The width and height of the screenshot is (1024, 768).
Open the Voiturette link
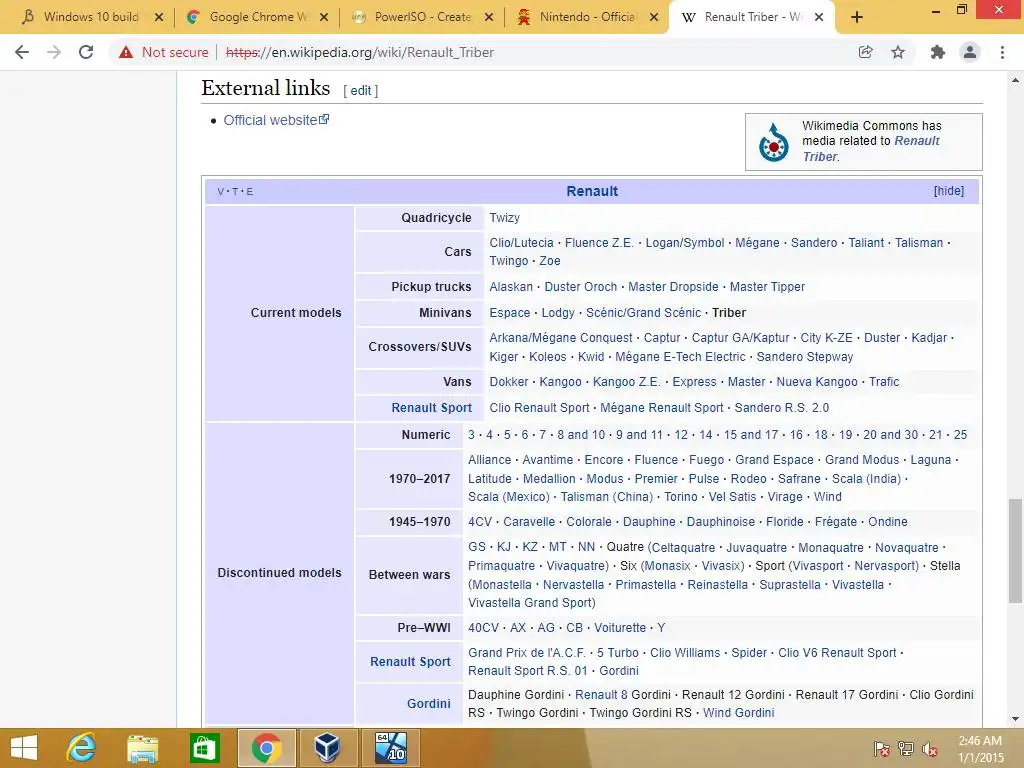[620, 628]
